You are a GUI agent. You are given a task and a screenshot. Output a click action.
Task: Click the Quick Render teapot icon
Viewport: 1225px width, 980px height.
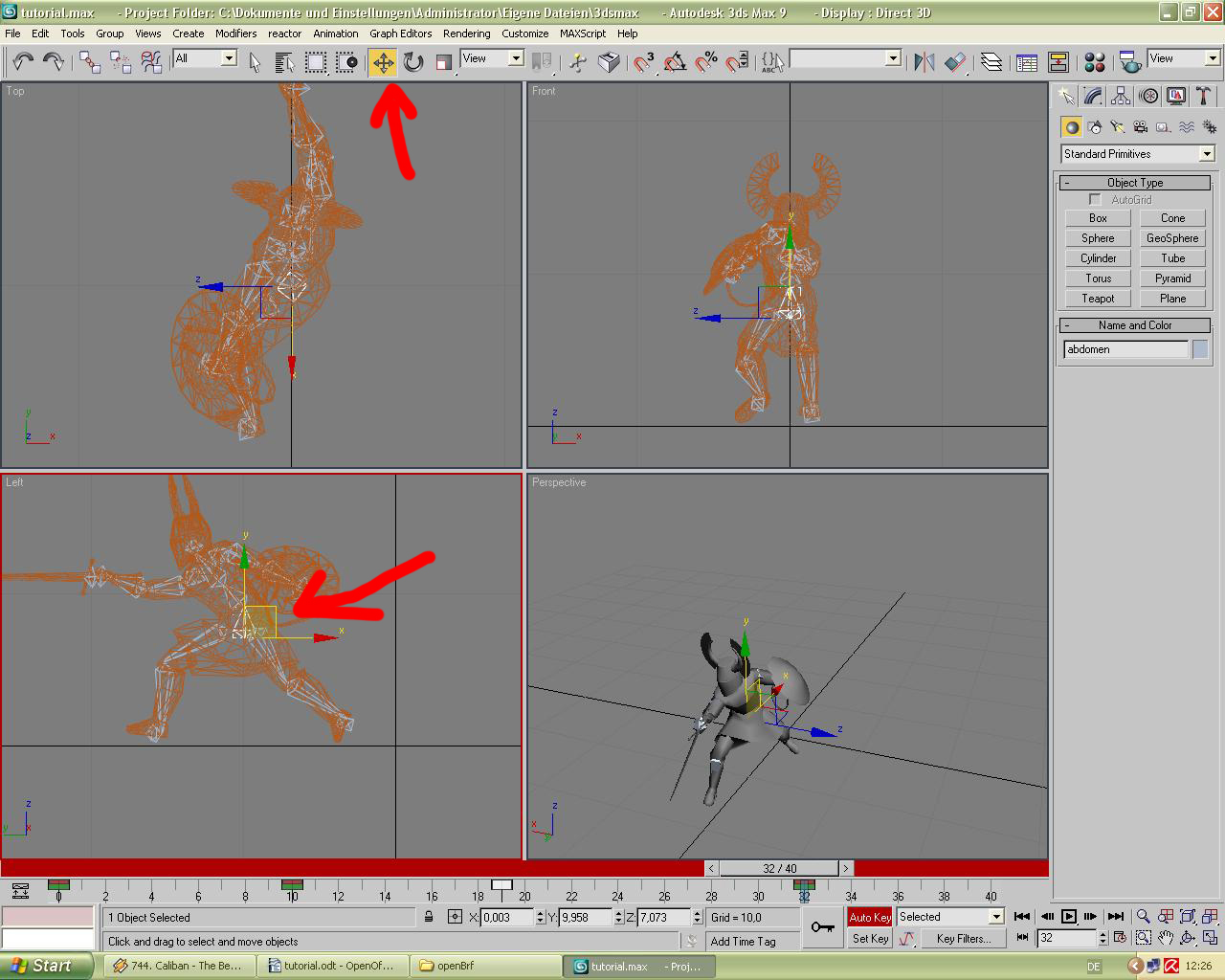[1130, 63]
